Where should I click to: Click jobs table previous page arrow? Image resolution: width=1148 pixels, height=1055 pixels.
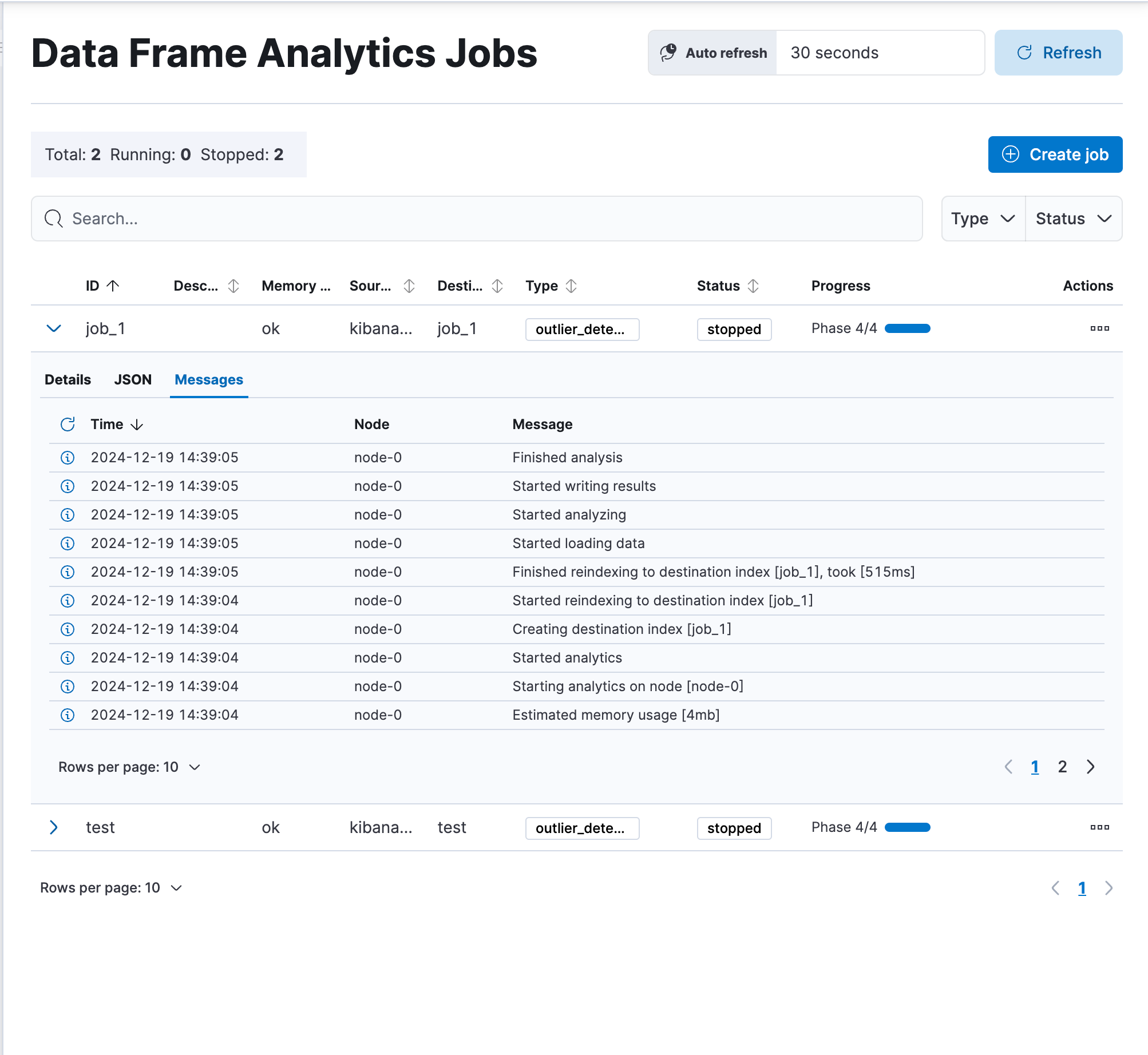pos(1055,887)
